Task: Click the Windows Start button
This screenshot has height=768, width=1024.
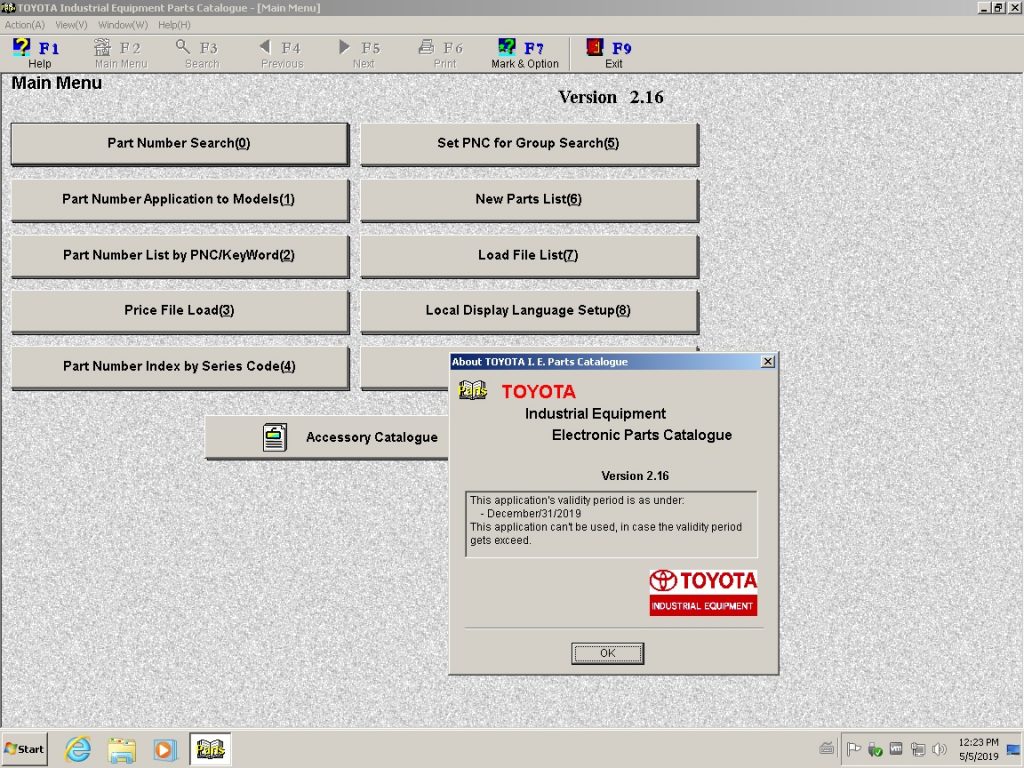Action: coord(25,749)
